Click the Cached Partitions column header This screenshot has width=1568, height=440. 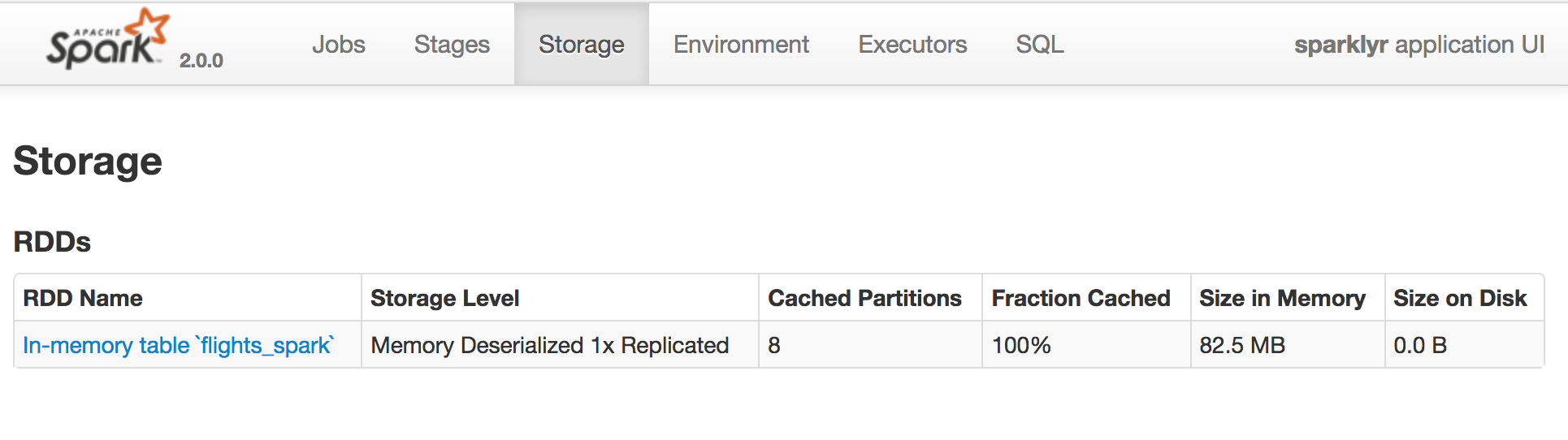pyautogui.click(x=864, y=299)
